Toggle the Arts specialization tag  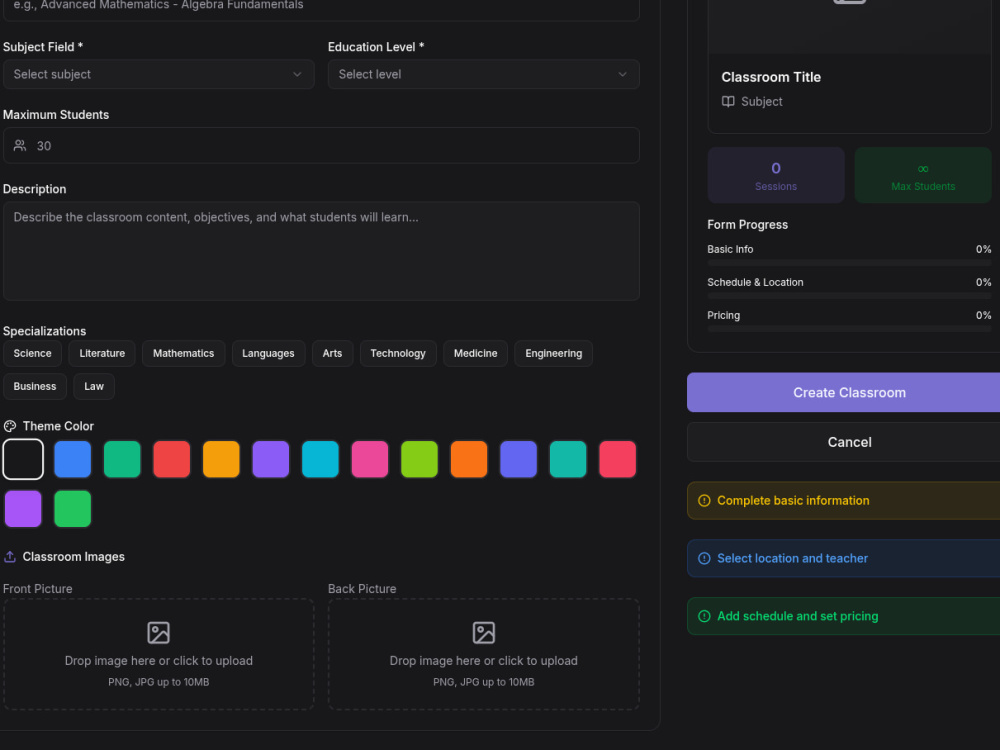click(x=332, y=353)
